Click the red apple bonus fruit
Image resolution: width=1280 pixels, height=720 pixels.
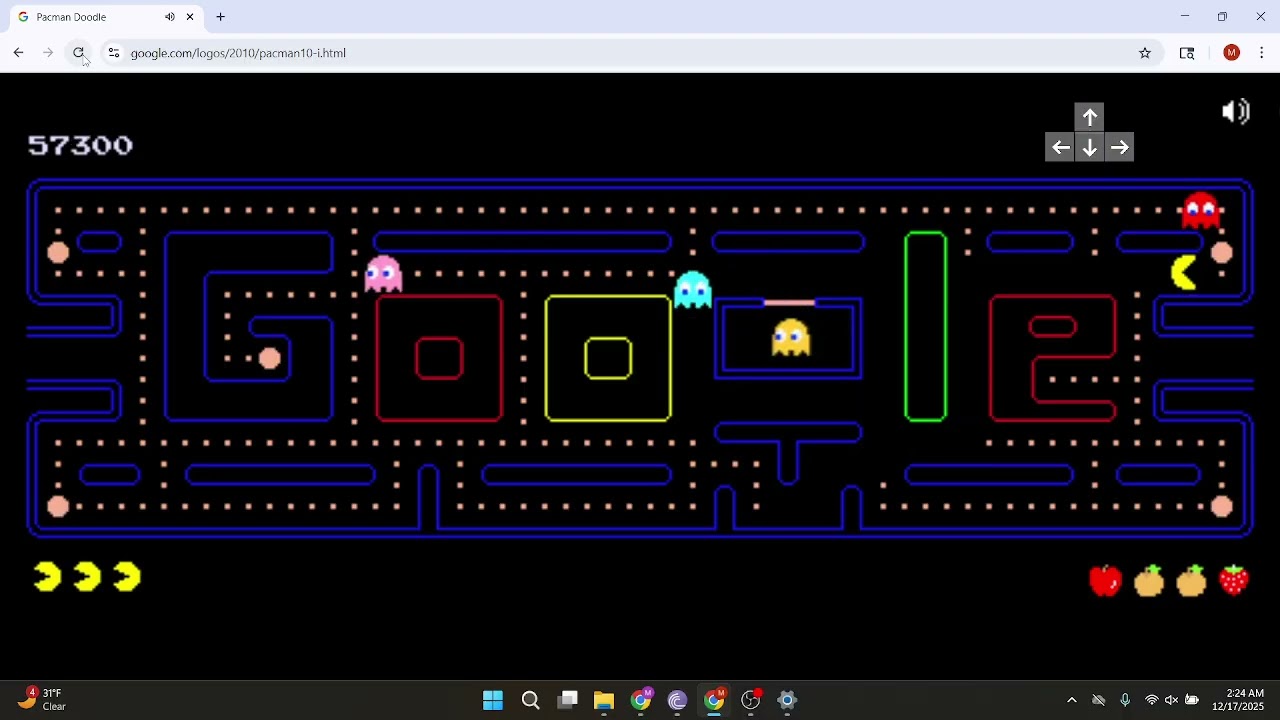(1106, 580)
